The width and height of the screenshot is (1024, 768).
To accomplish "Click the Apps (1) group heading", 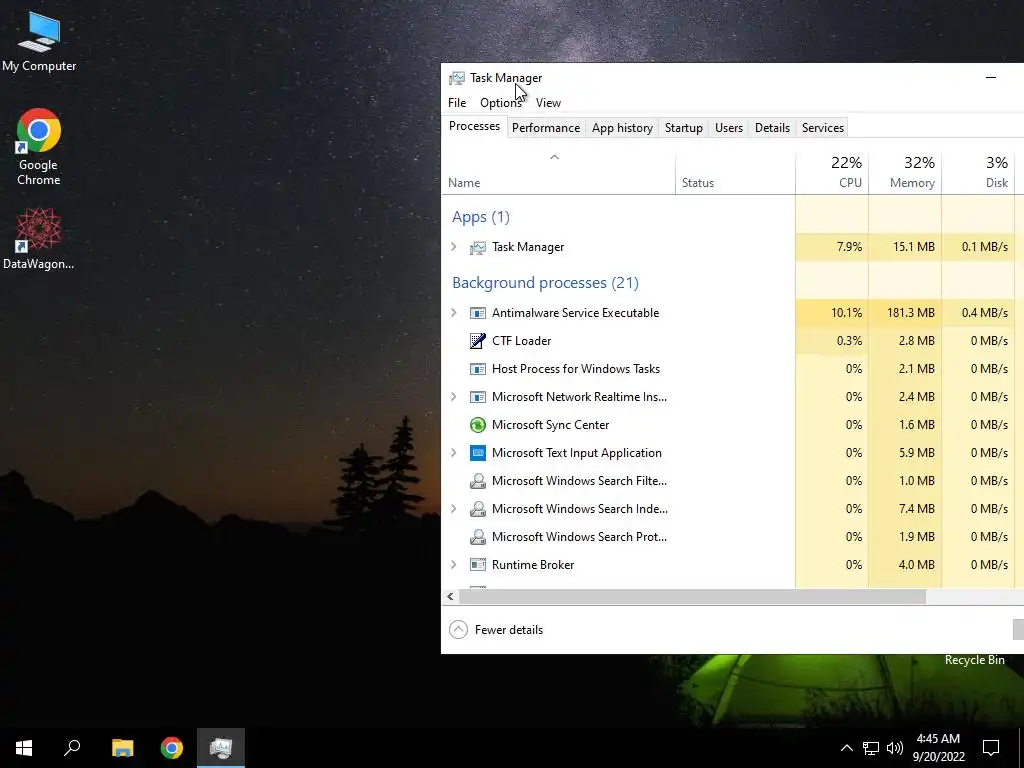I will [481, 217].
